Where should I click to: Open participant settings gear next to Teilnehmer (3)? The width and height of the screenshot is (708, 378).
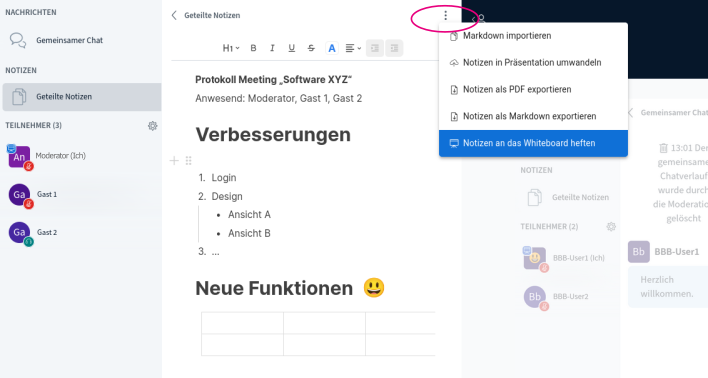(153, 126)
